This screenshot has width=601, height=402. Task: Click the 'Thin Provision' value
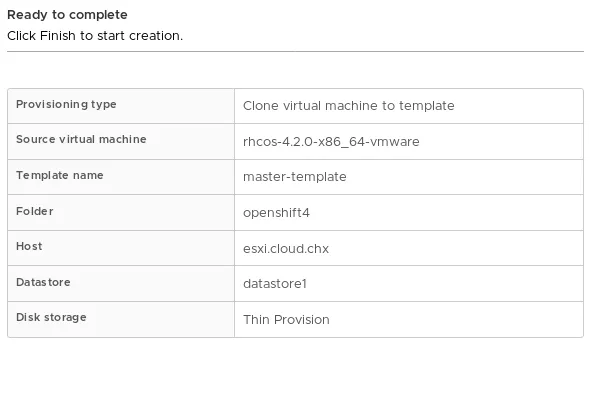pyautogui.click(x=286, y=320)
